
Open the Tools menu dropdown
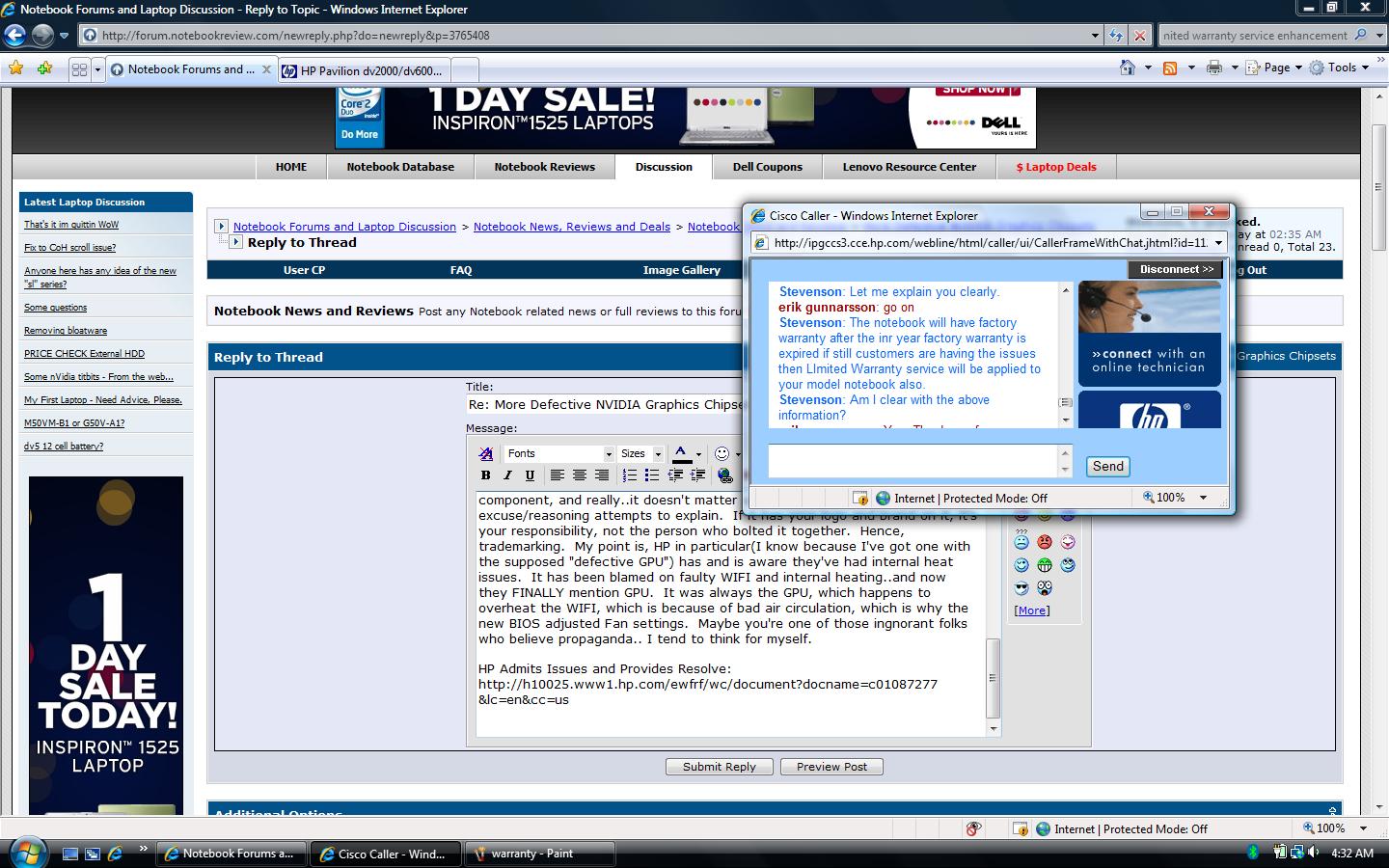tap(1341, 68)
